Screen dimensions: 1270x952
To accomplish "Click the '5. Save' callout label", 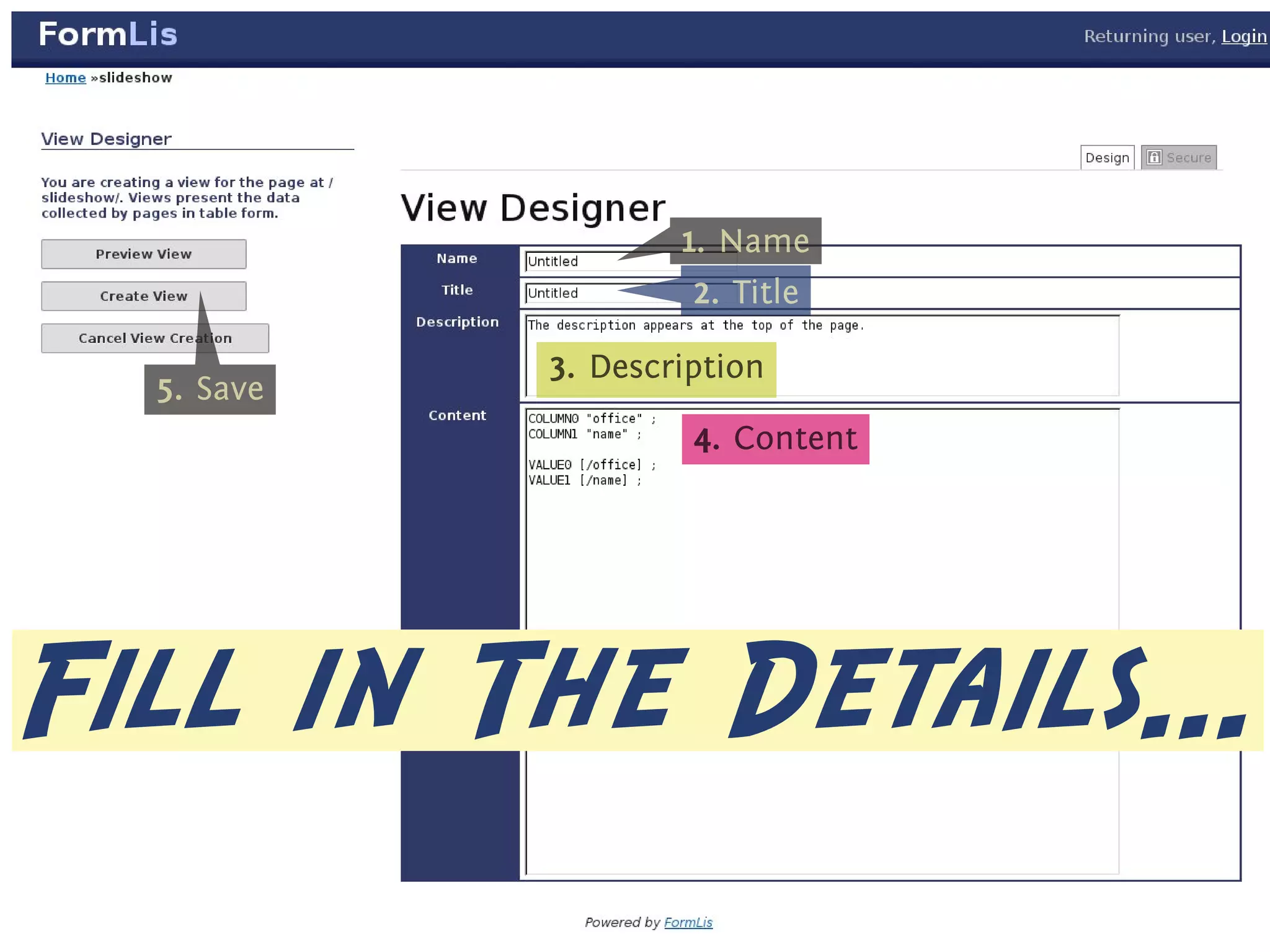I will (x=210, y=390).
